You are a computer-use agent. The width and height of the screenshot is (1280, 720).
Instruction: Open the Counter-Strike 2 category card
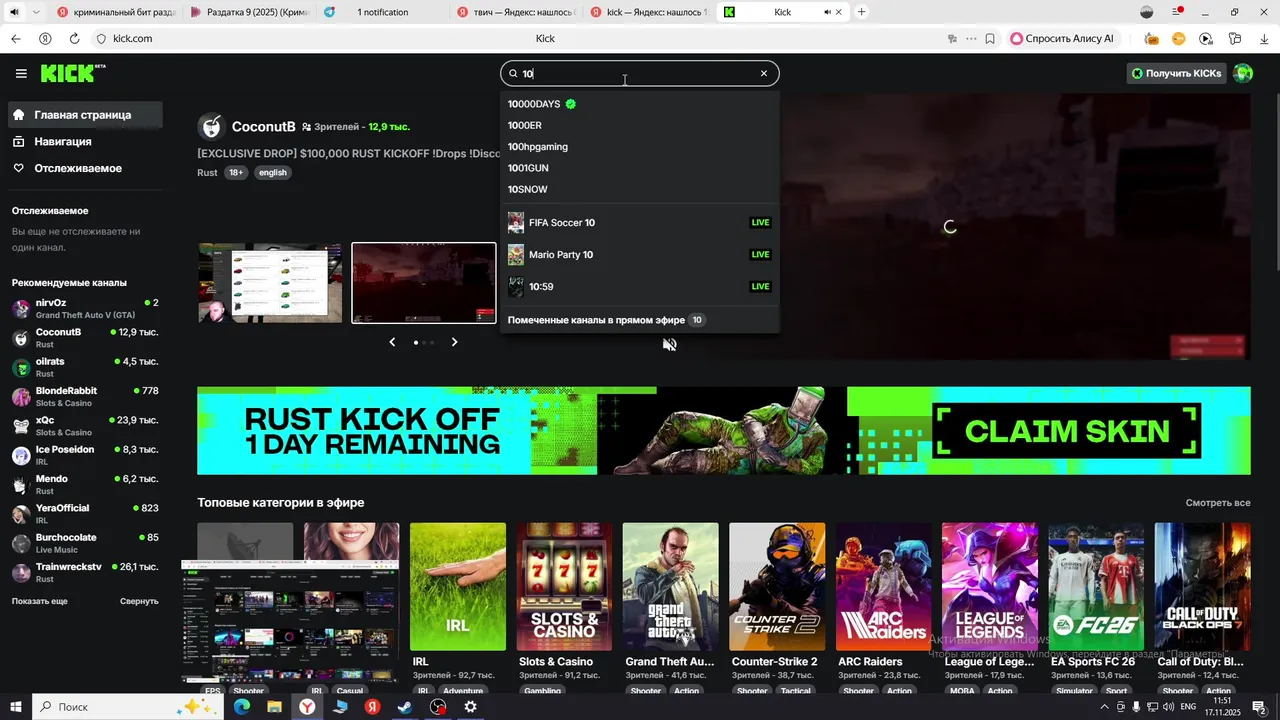pos(777,587)
